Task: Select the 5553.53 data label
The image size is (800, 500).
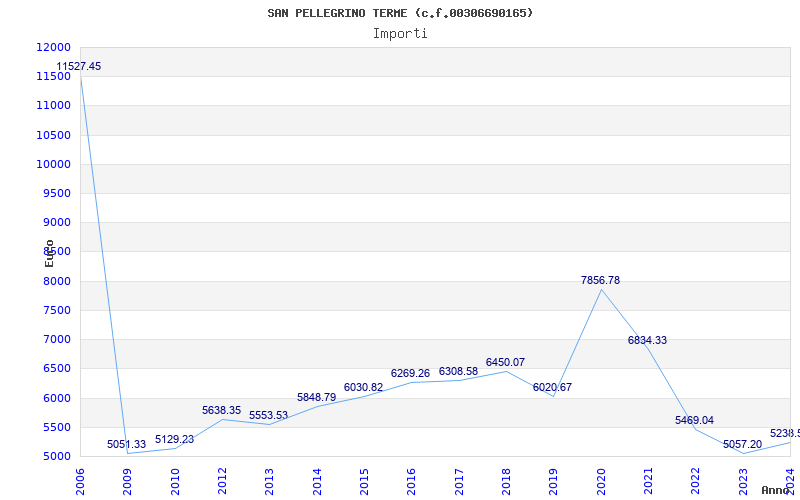Action: (x=269, y=415)
